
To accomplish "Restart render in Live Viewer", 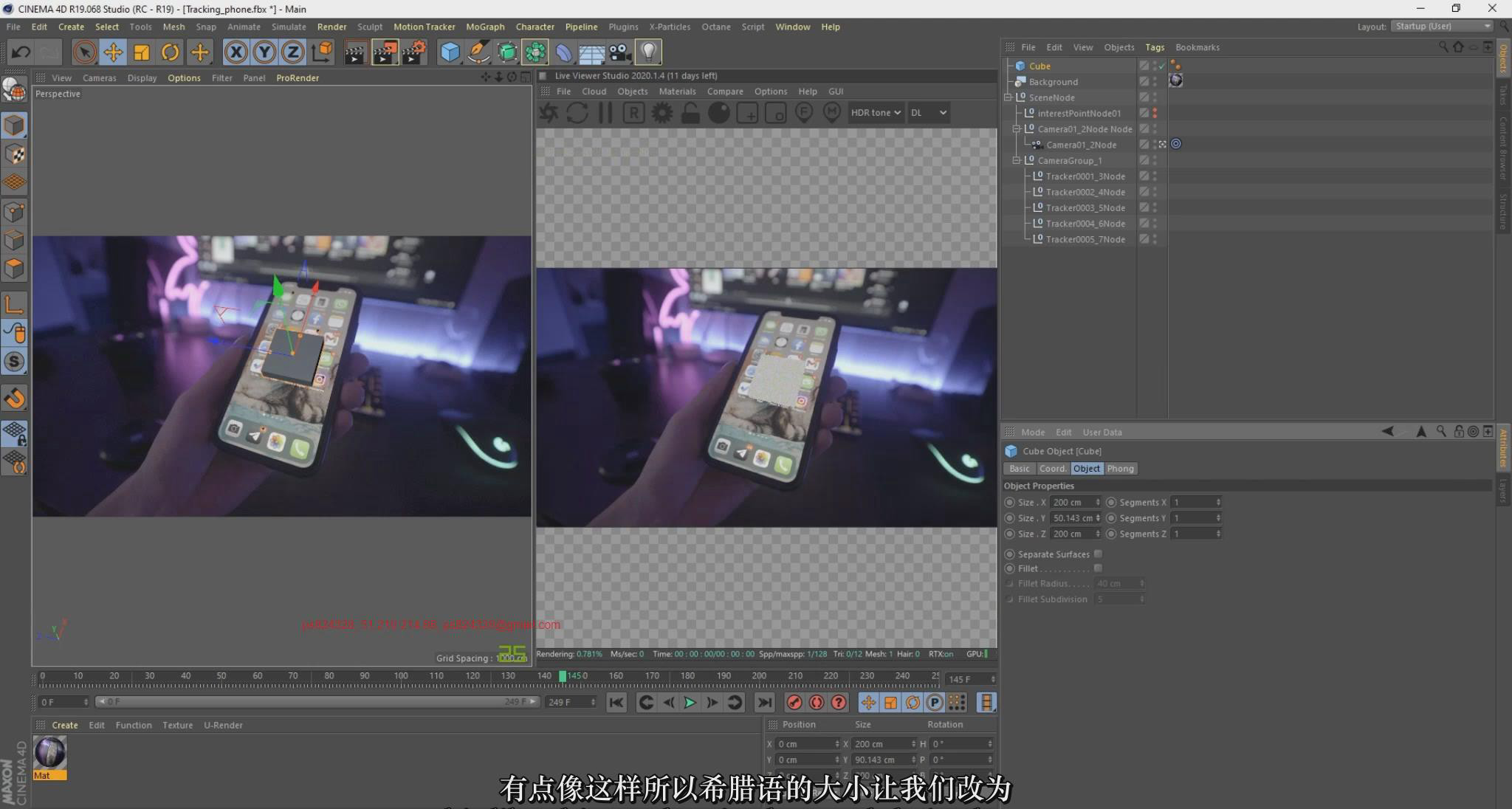I will point(577,113).
